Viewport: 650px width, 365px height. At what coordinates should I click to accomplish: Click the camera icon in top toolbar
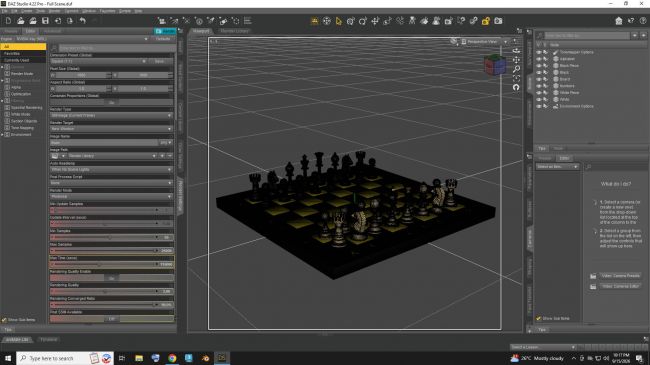(x=498, y=21)
